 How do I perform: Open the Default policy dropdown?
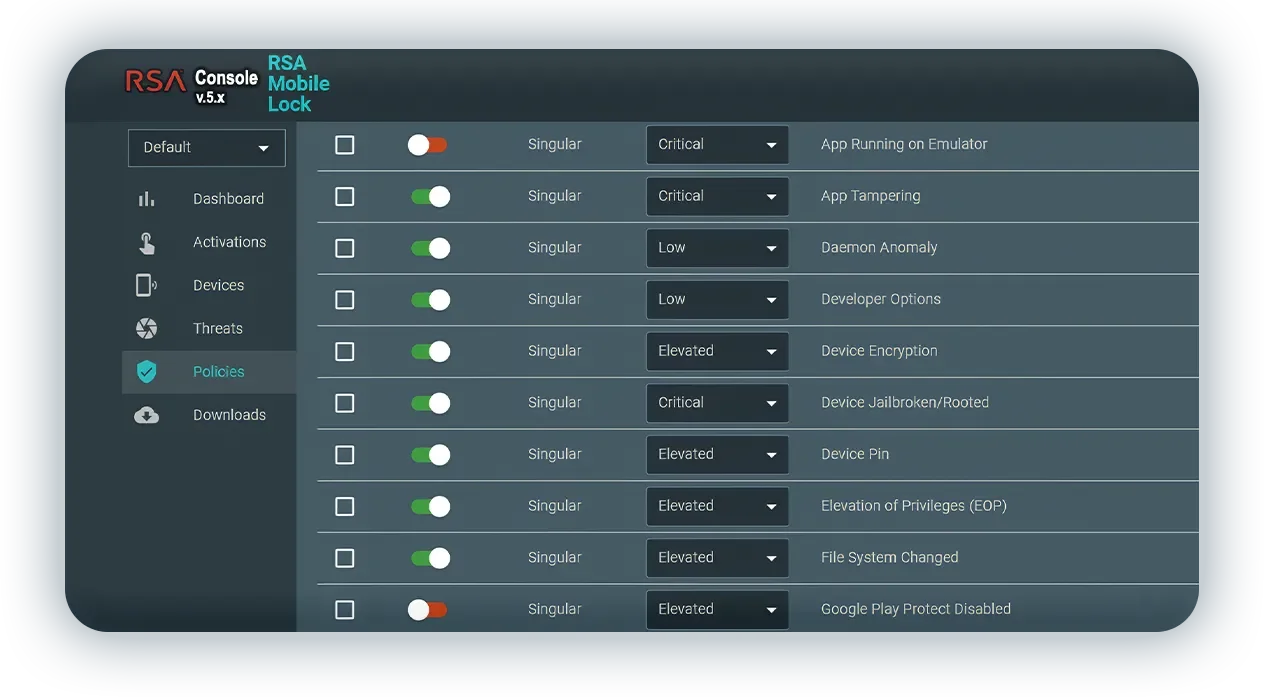(206, 147)
